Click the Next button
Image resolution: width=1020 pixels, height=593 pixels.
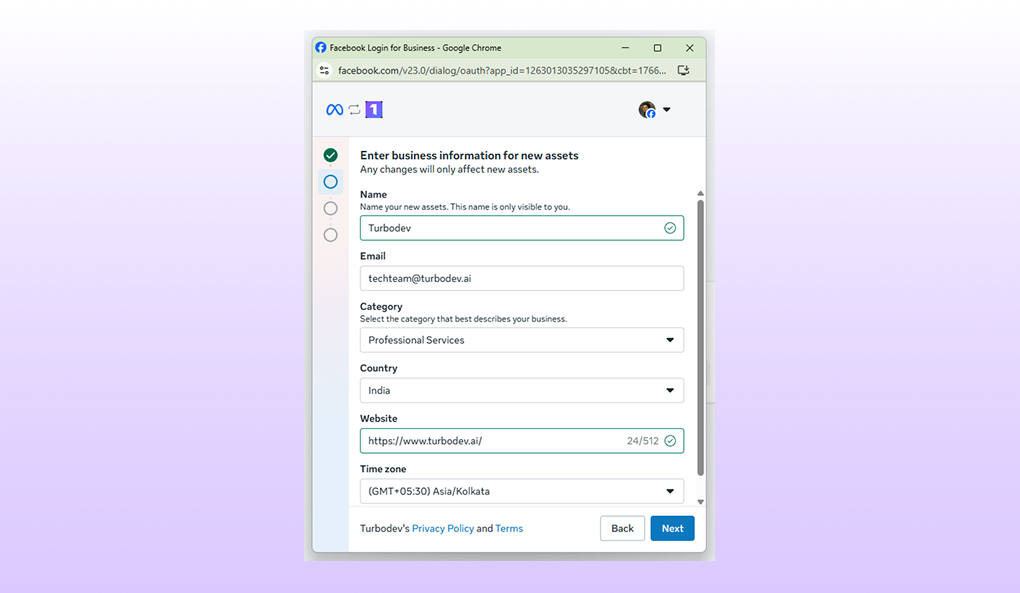pos(673,529)
